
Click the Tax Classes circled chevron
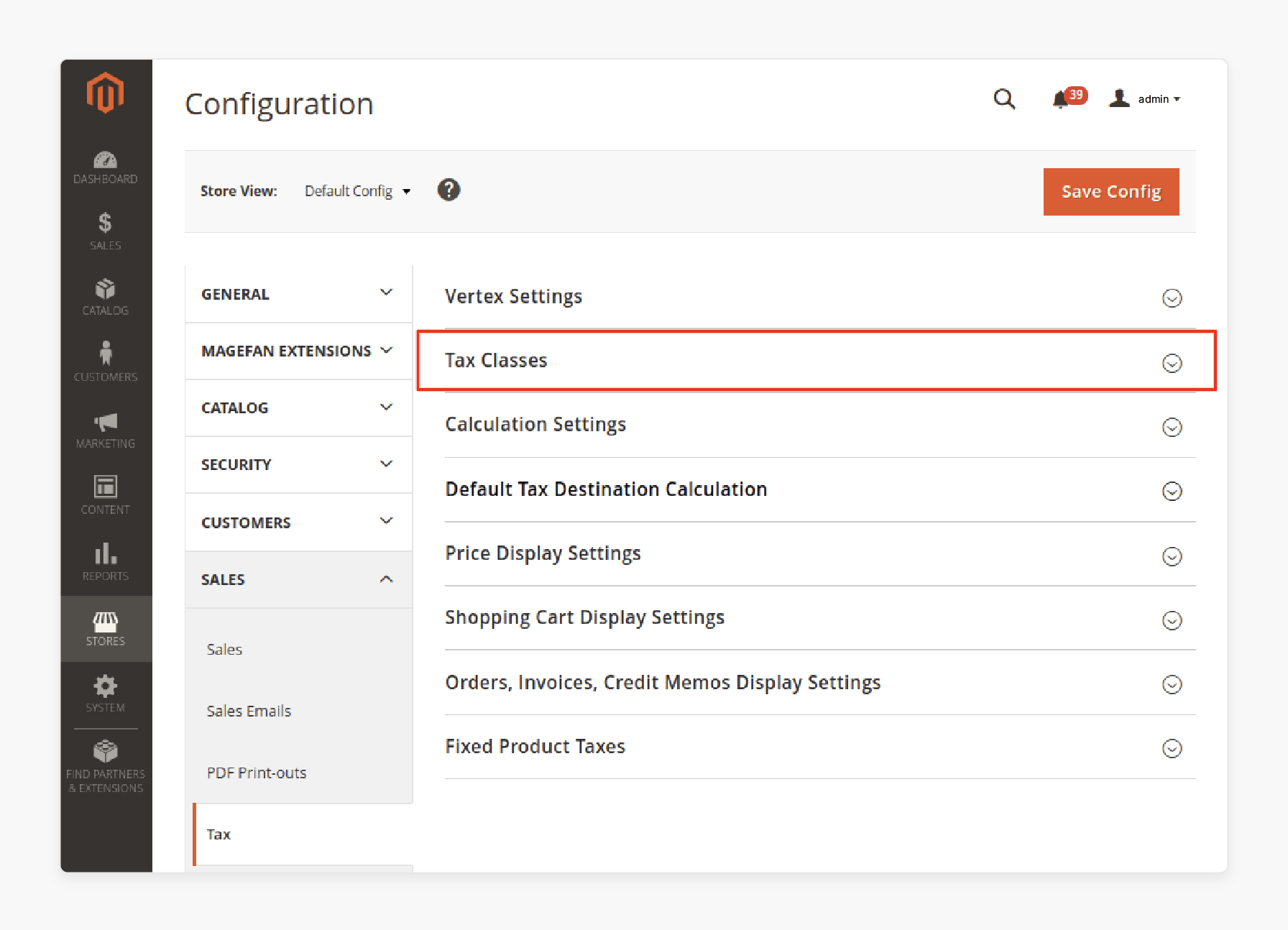(x=1172, y=363)
